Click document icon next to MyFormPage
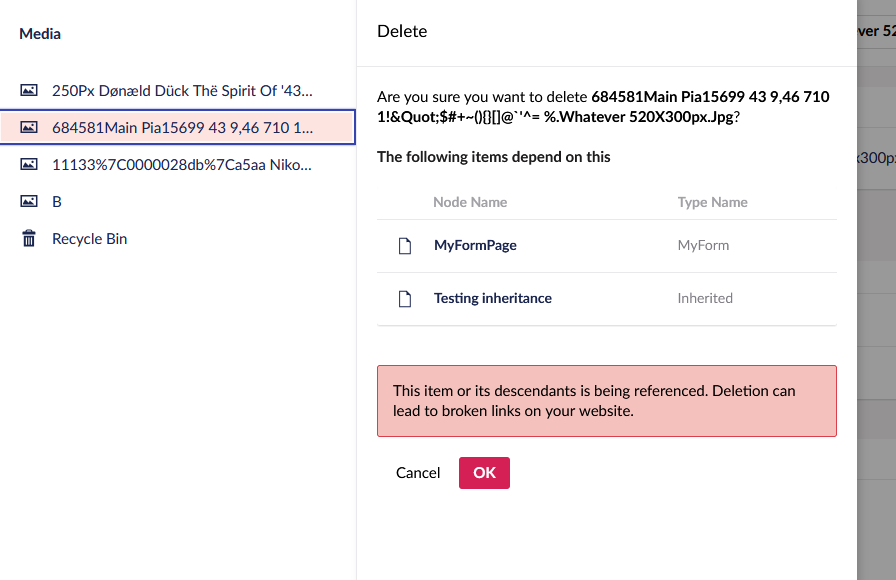 405,246
